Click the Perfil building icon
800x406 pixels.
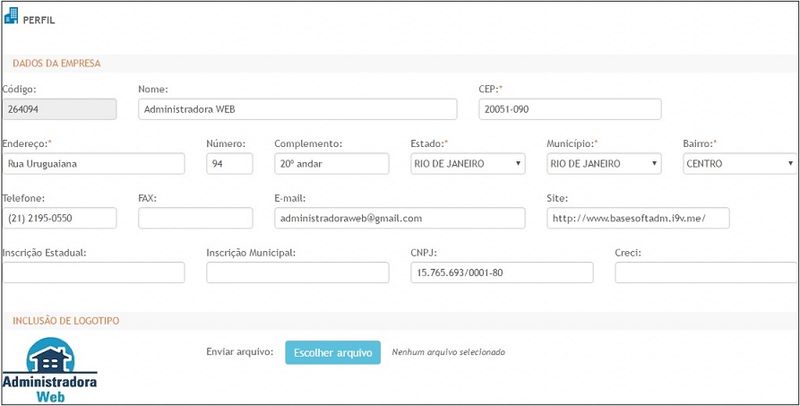coord(12,15)
